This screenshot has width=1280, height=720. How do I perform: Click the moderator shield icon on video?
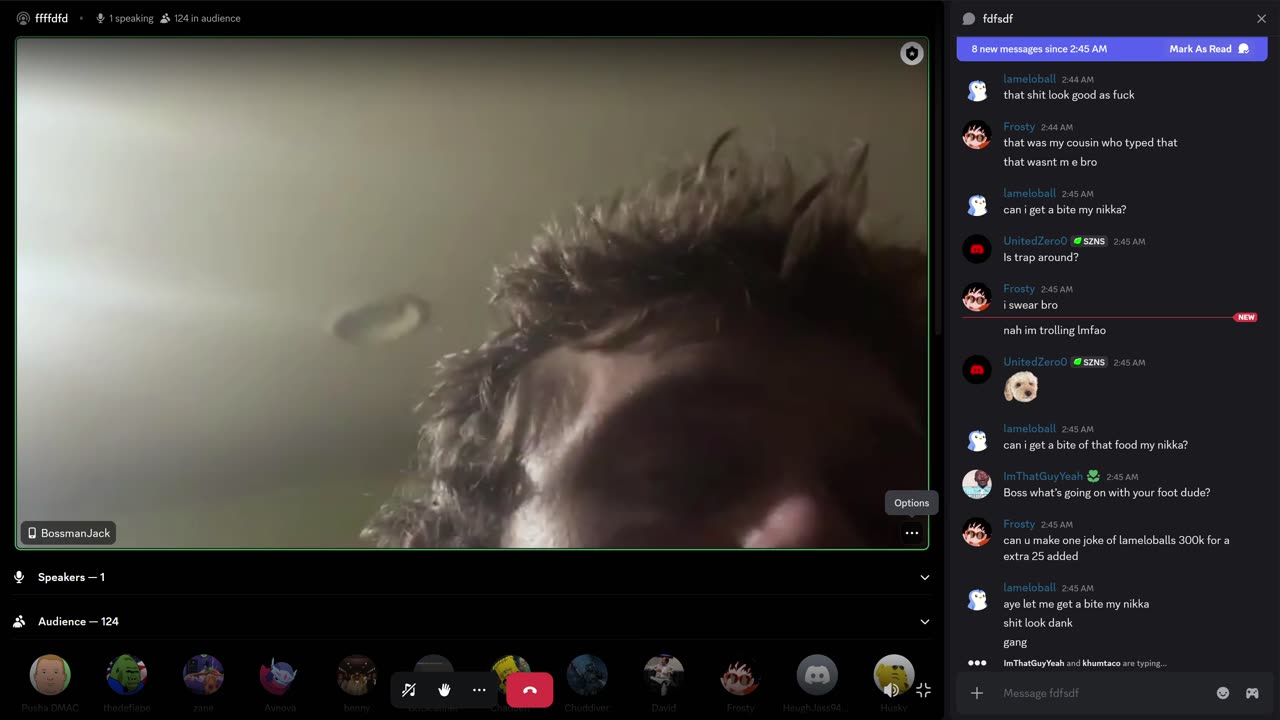point(911,54)
